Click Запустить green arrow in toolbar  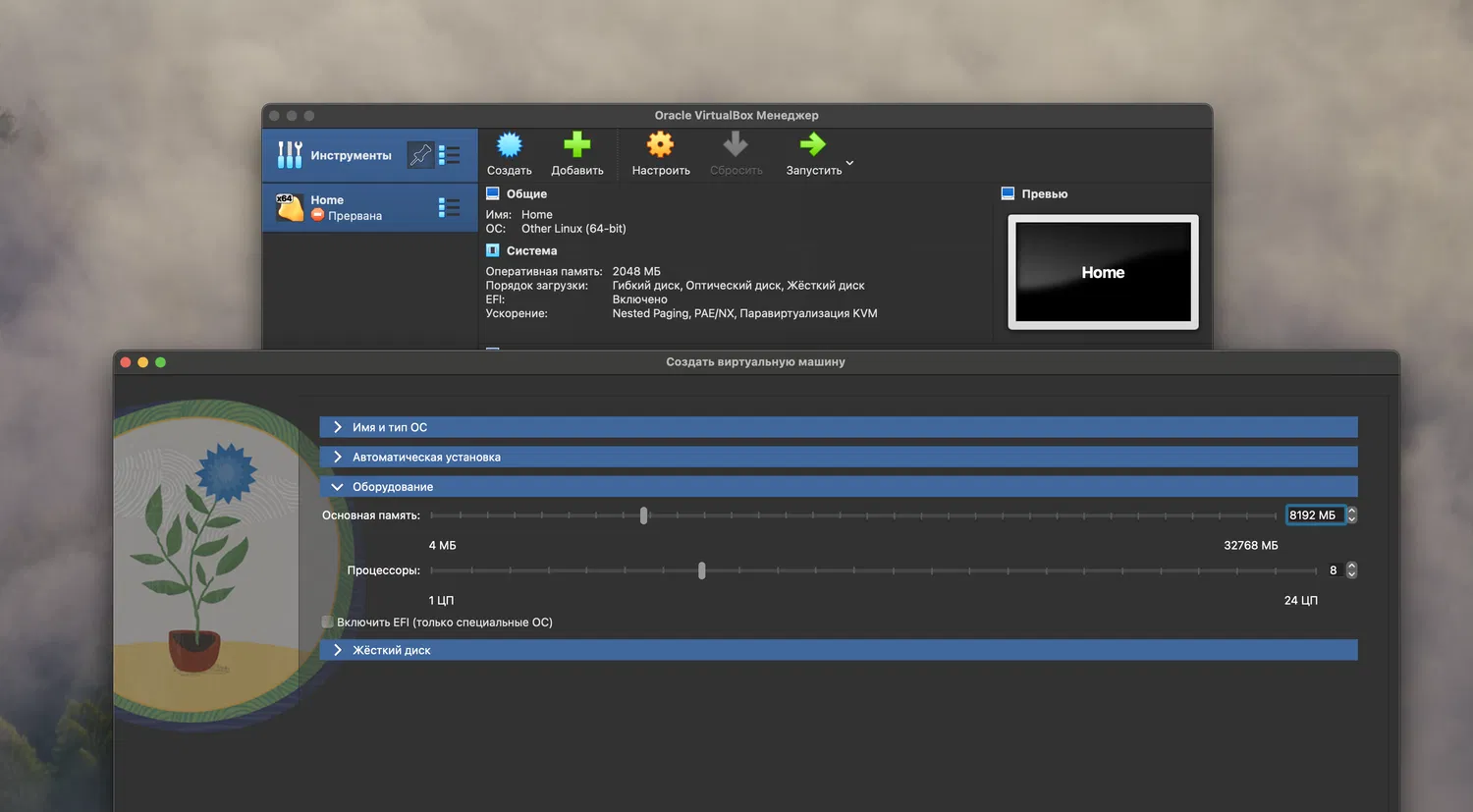813,154
